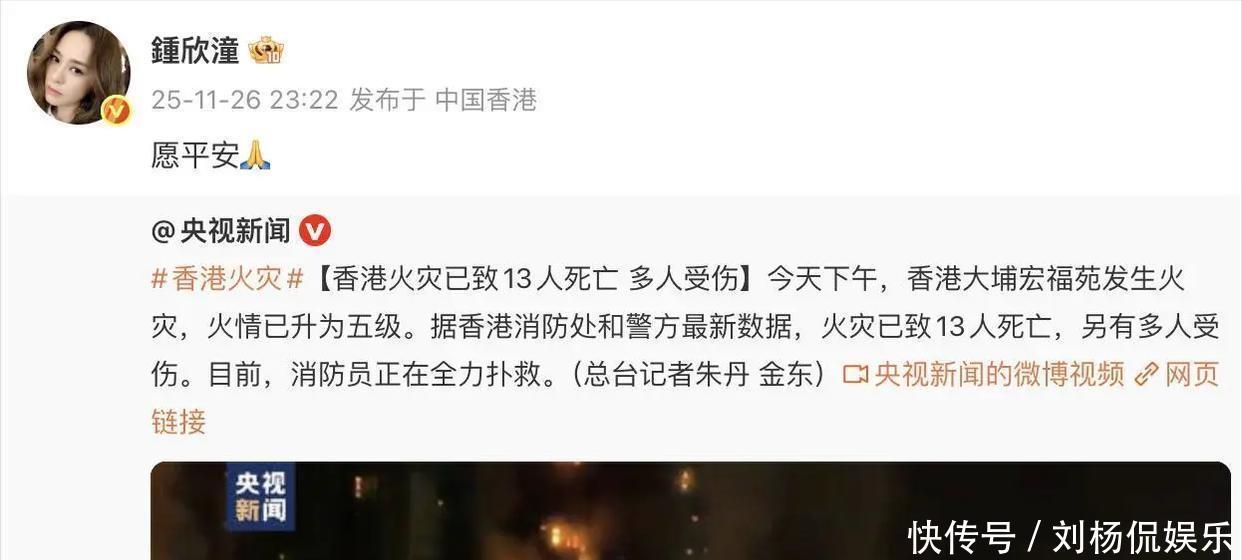Play the fire video thumbnail
This screenshot has height=560, width=1242.
[690, 510]
